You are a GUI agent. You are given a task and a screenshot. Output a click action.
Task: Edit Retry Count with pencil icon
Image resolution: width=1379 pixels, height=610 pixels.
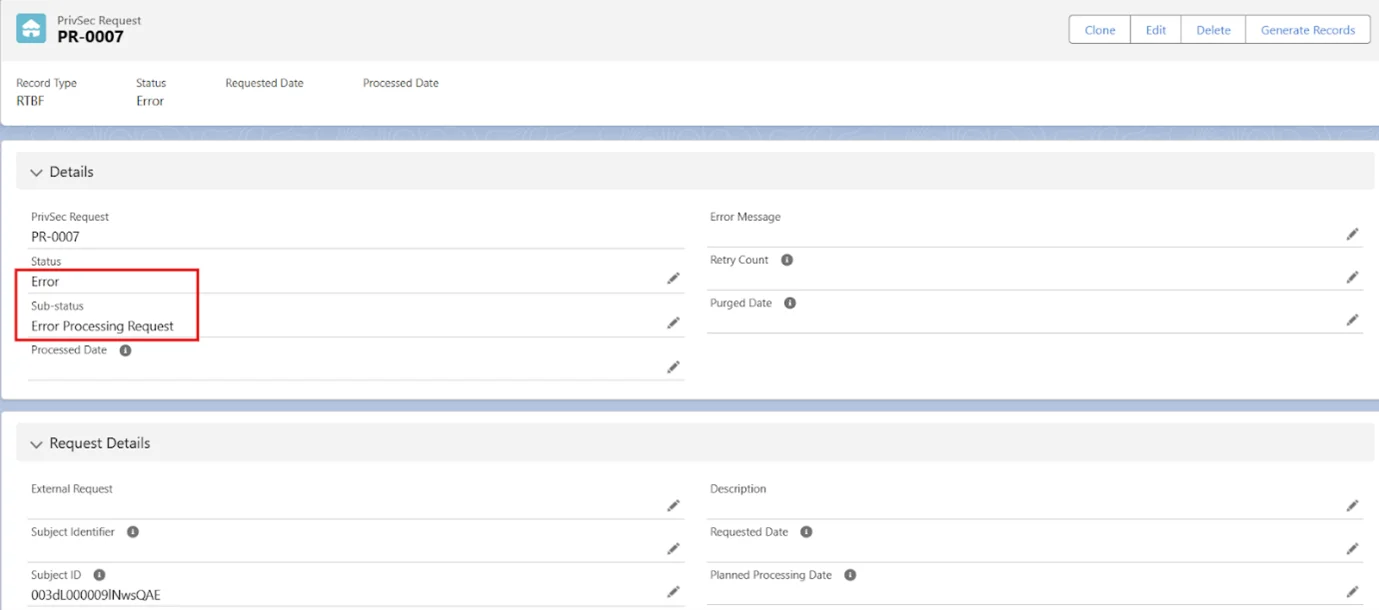tap(1352, 277)
